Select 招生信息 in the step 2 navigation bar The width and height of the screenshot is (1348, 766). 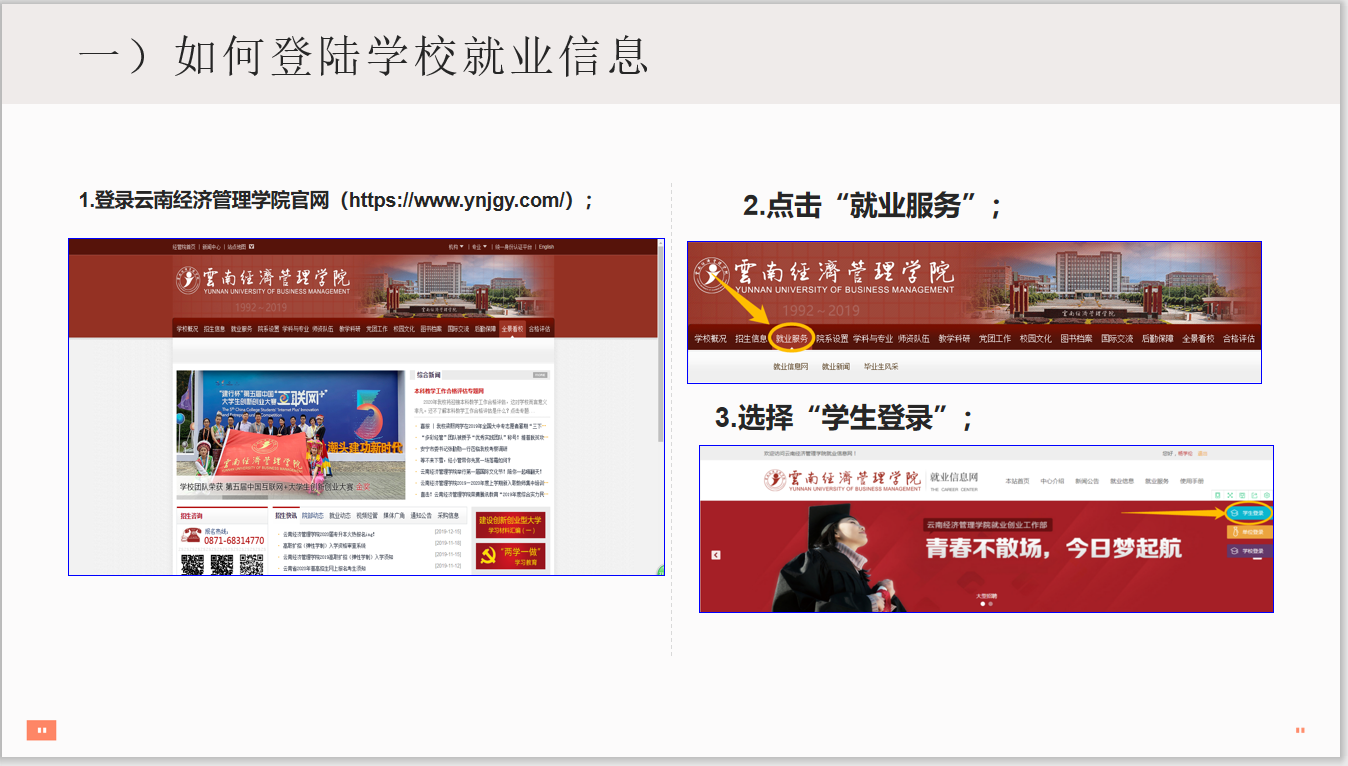751,339
